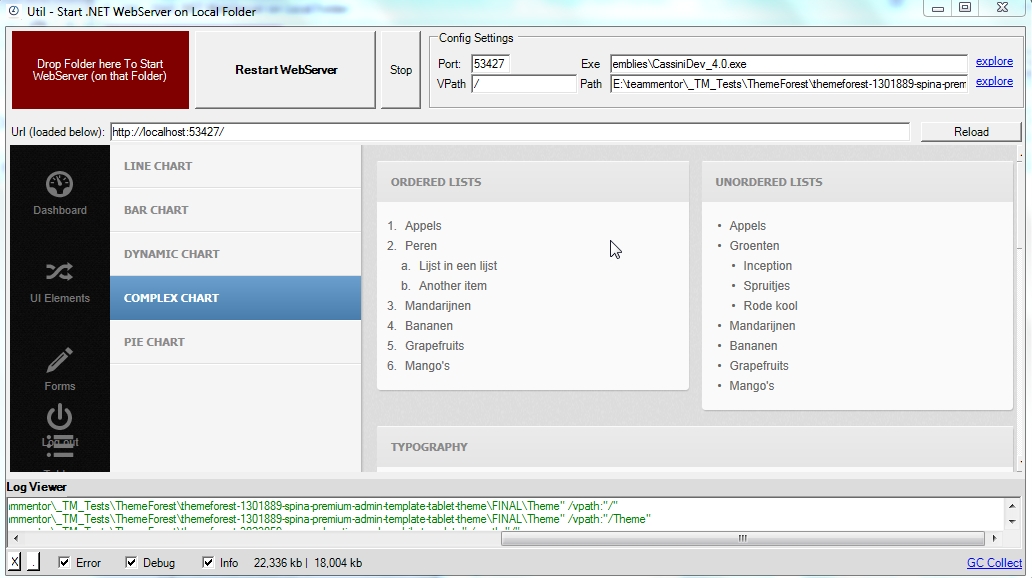The width and height of the screenshot is (1032, 578).
Task: Click 'Groenten' in unordered list
Action: [754, 246]
